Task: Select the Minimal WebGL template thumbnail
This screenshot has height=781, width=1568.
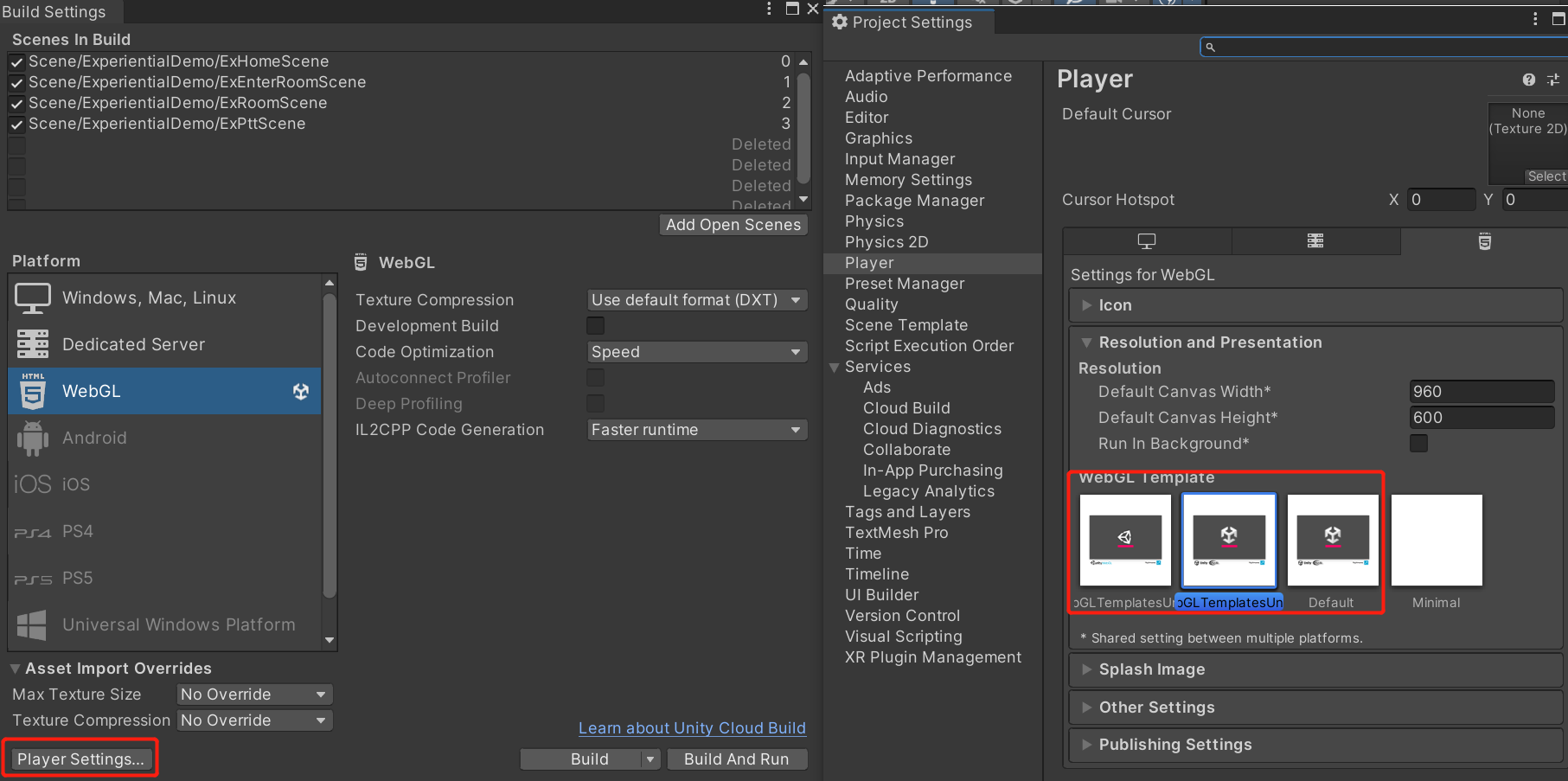Action: point(1436,541)
